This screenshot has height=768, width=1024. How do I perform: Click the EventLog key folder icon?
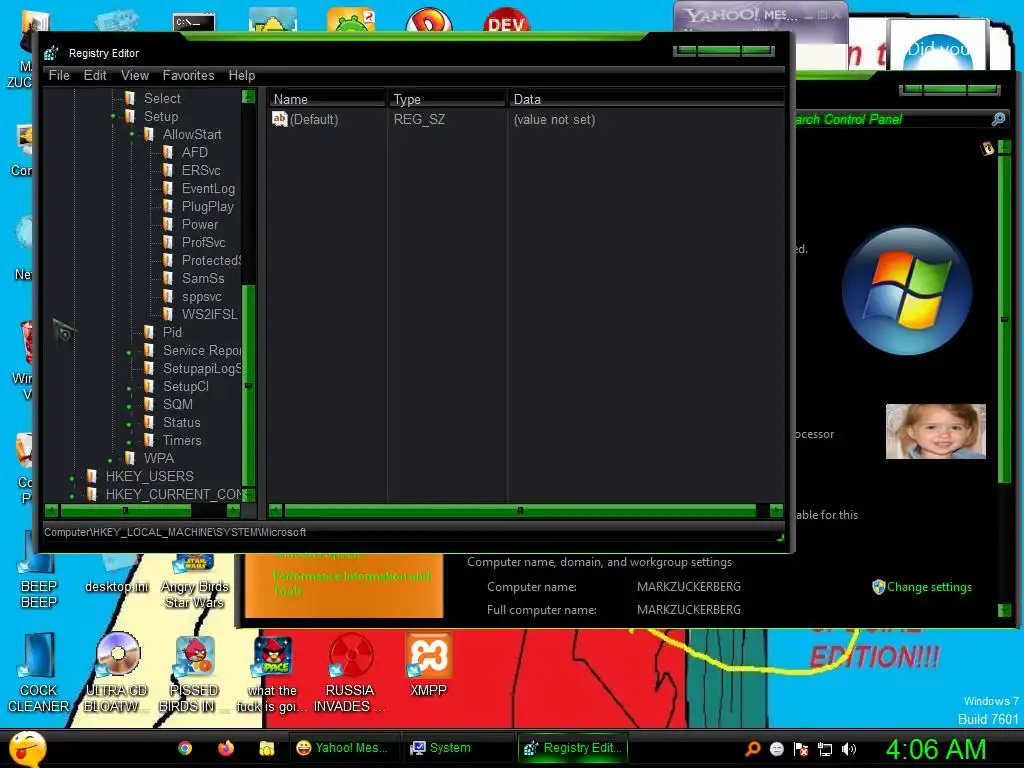pyautogui.click(x=168, y=189)
